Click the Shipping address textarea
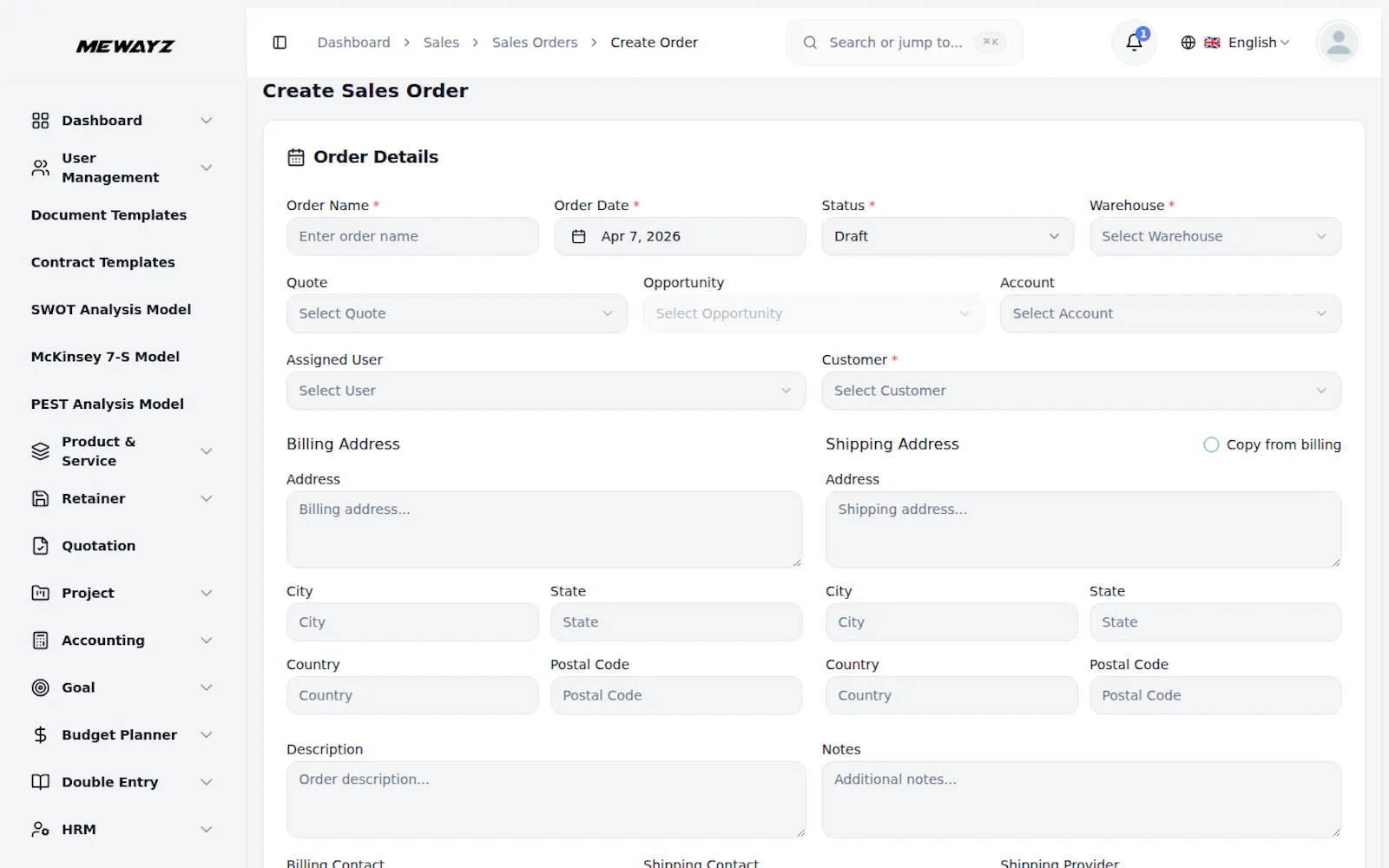The width and height of the screenshot is (1389, 868). tap(1083, 529)
